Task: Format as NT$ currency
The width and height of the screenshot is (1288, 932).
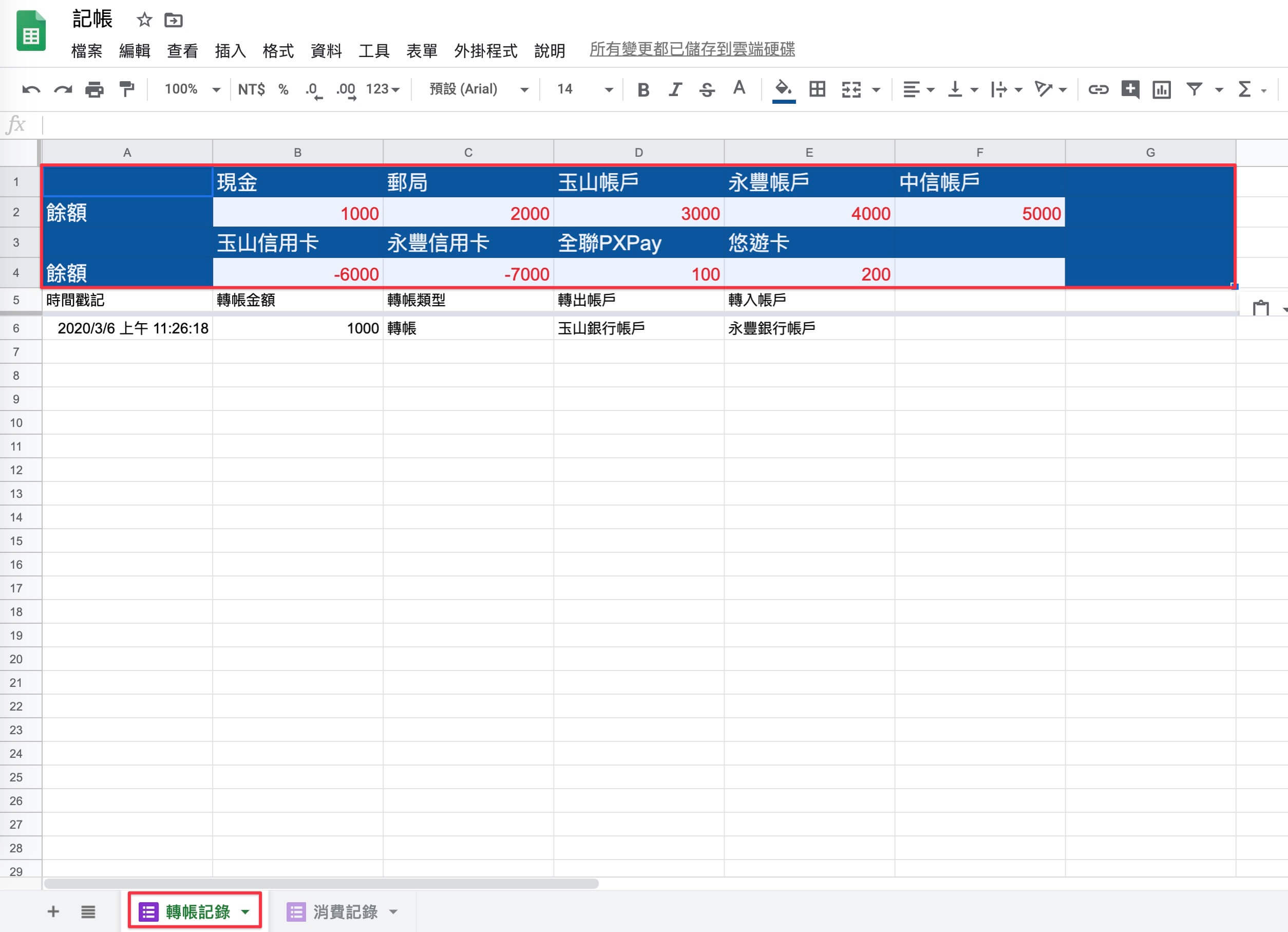Action: (251, 89)
